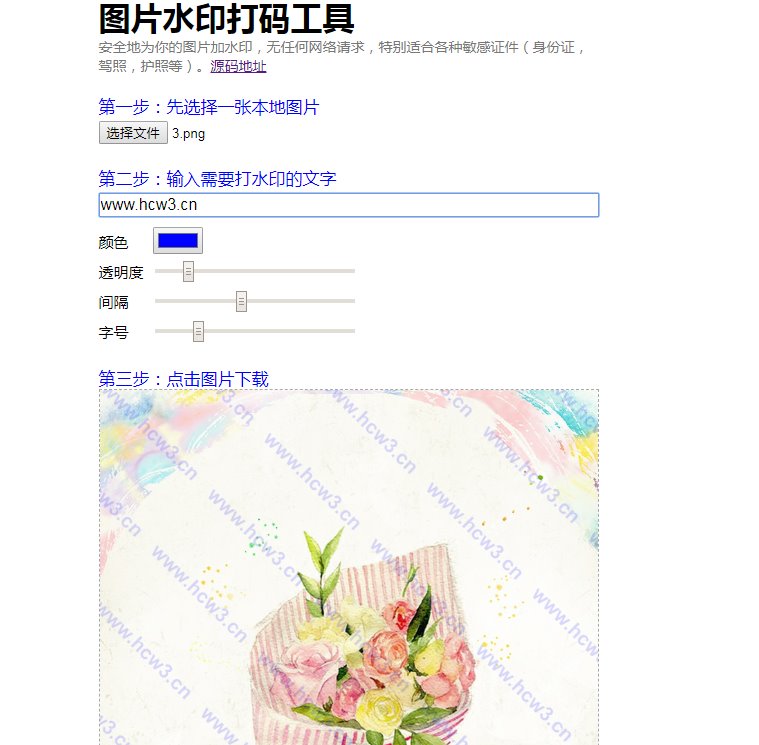Image resolution: width=759 pixels, height=745 pixels.
Task: Click the 颜色 color label
Action: 113,242
